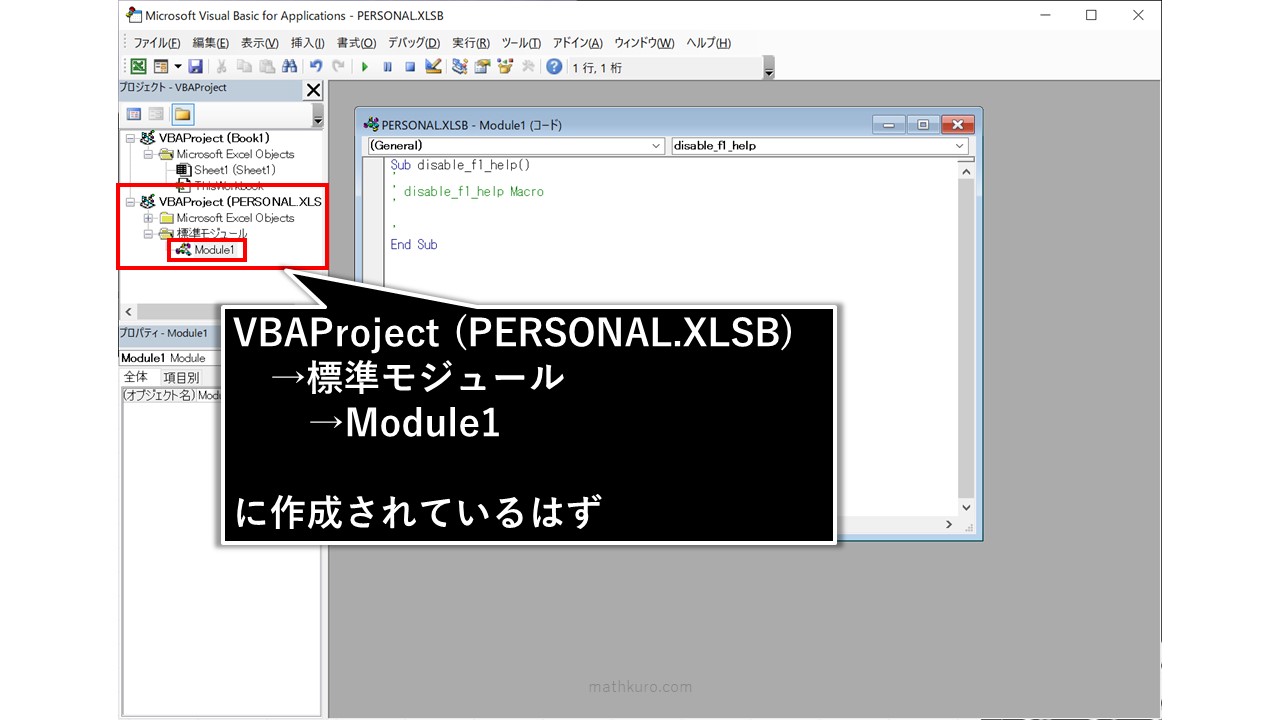The height and width of the screenshot is (720, 1280).
Task: Toggle Folders view in Project pane
Action: [182, 114]
